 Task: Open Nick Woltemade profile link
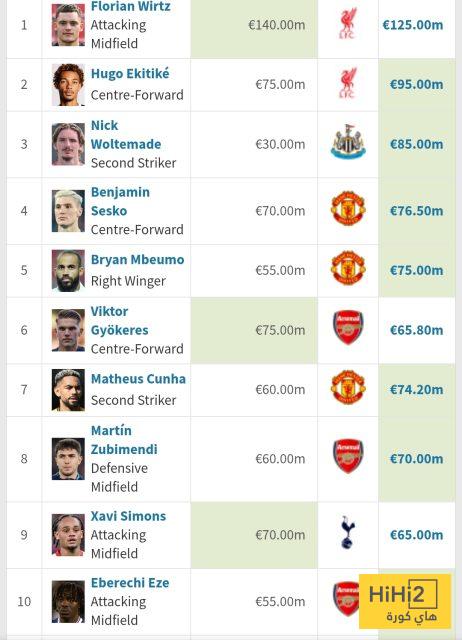pyautogui.click(x=126, y=135)
